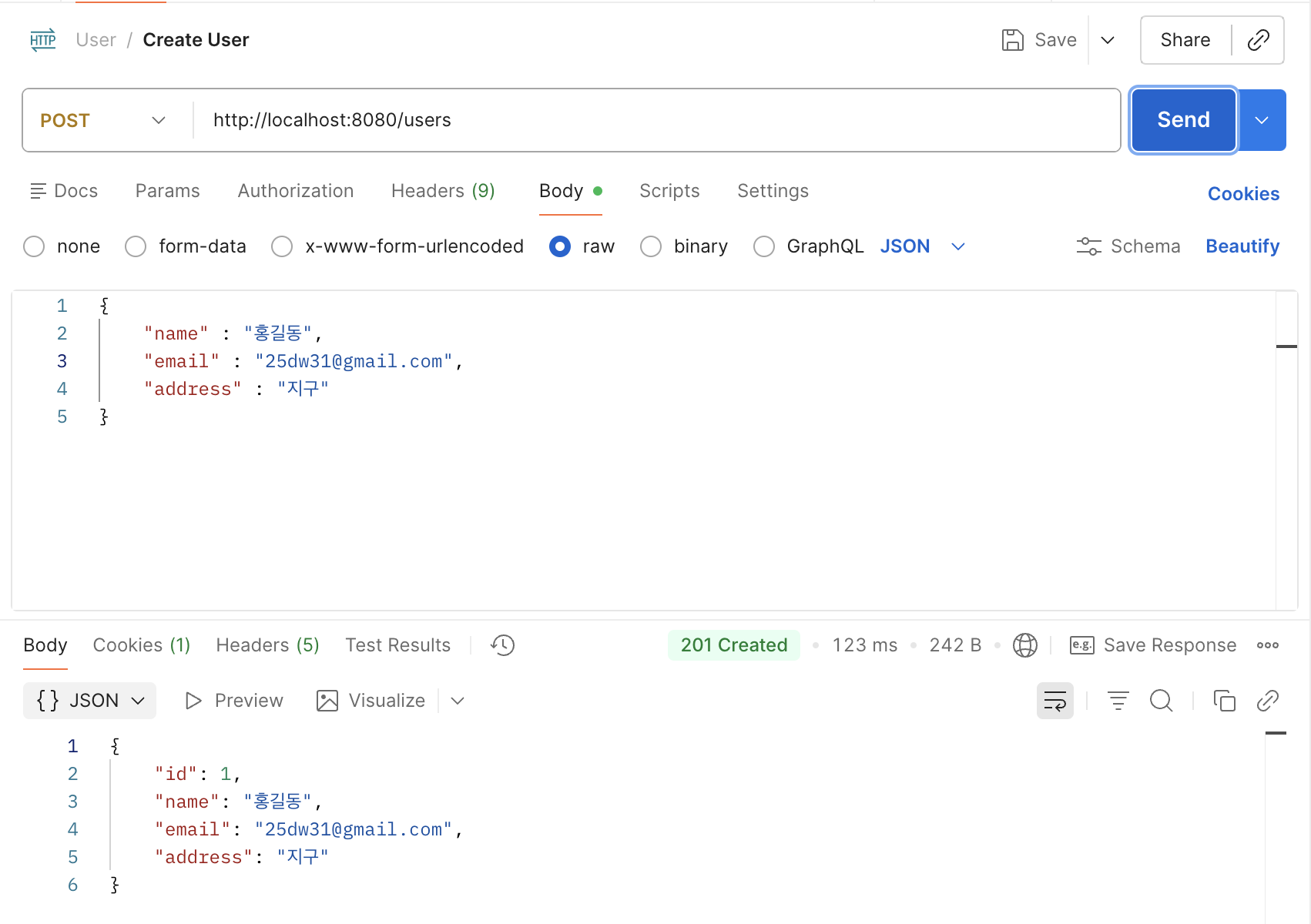Open the Visualize image icon
Screen dimensions: 1311x924
tap(327, 701)
